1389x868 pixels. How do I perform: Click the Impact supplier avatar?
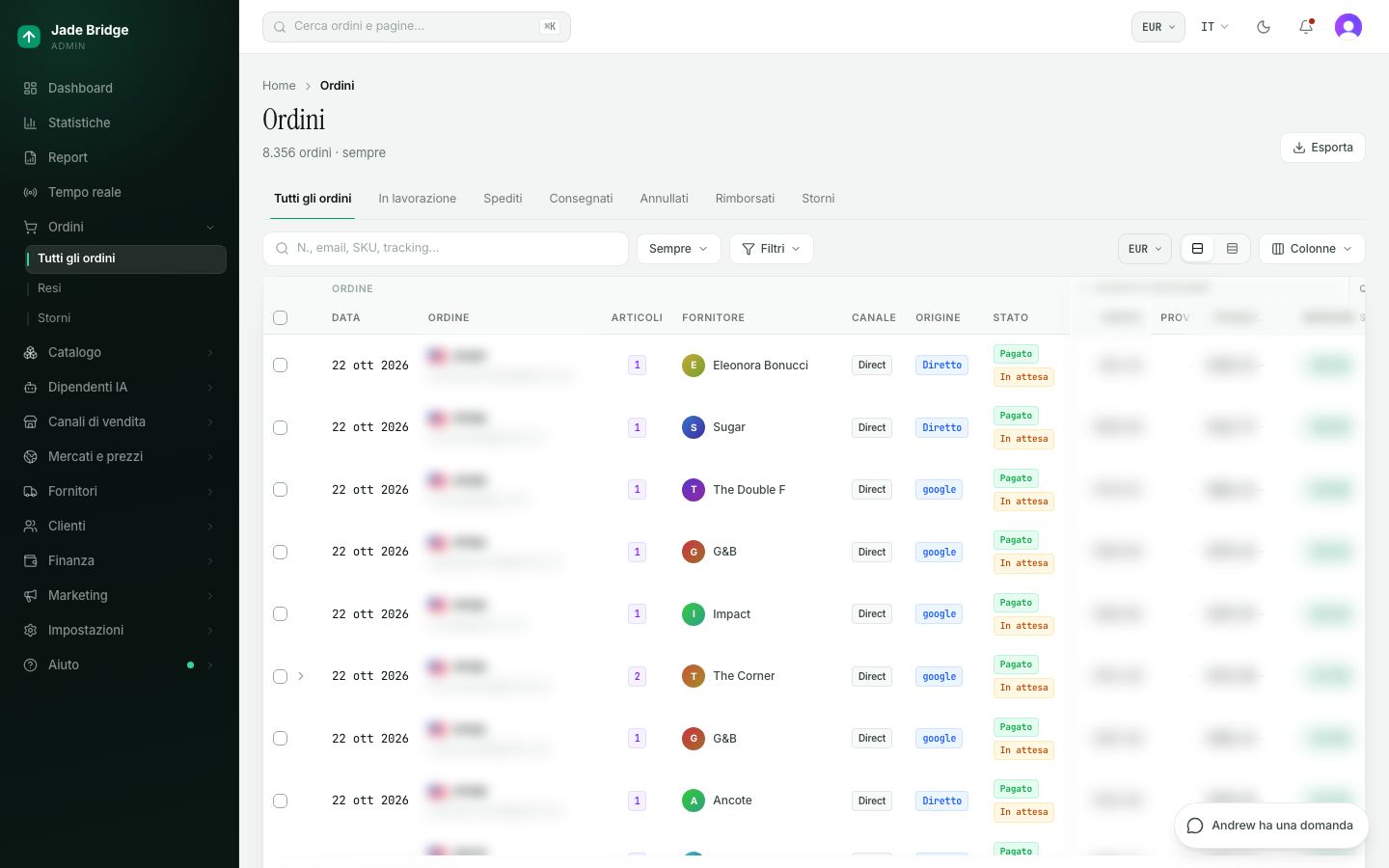pos(694,614)
